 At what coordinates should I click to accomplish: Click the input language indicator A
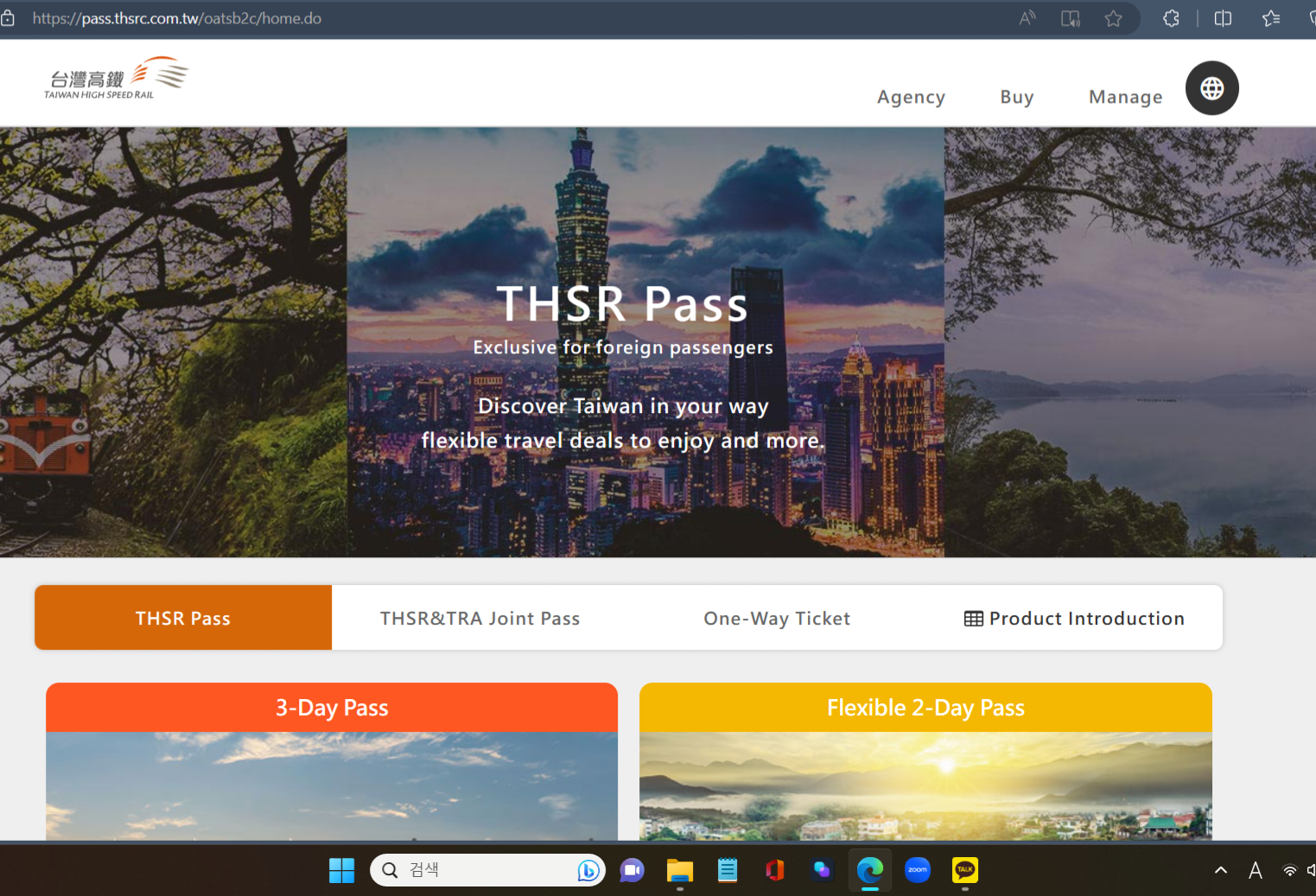coord(1256,870)
